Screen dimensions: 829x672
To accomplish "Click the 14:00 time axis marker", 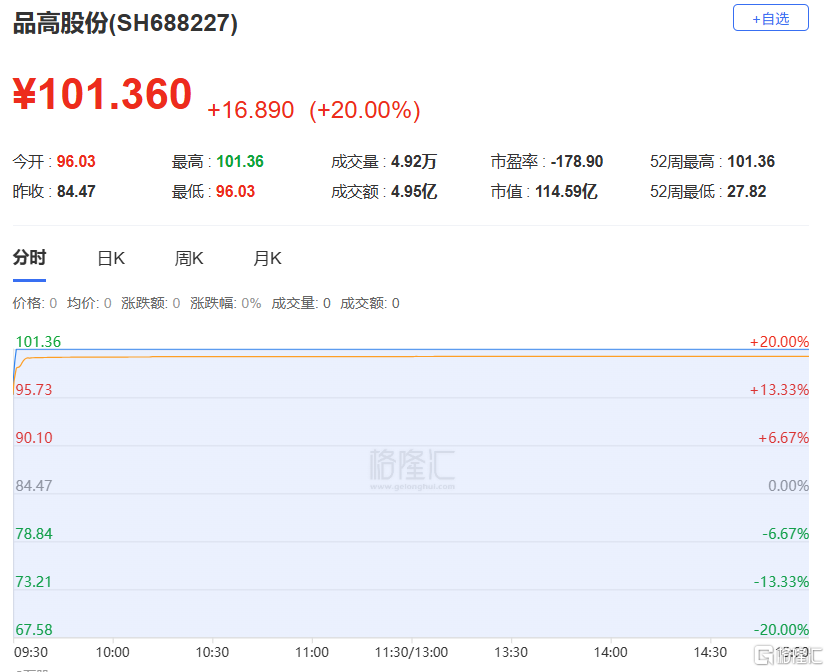I will 610,652.
